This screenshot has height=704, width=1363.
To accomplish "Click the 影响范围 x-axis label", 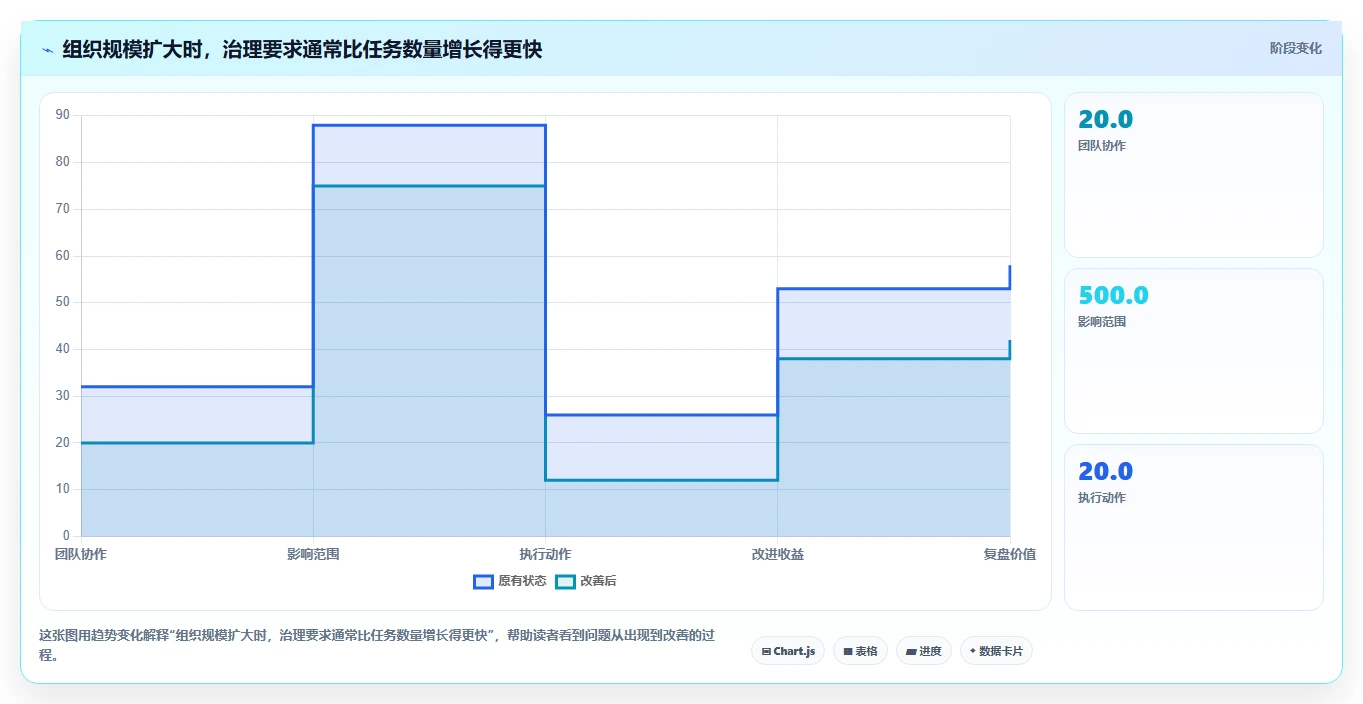I will click(313, 554).
